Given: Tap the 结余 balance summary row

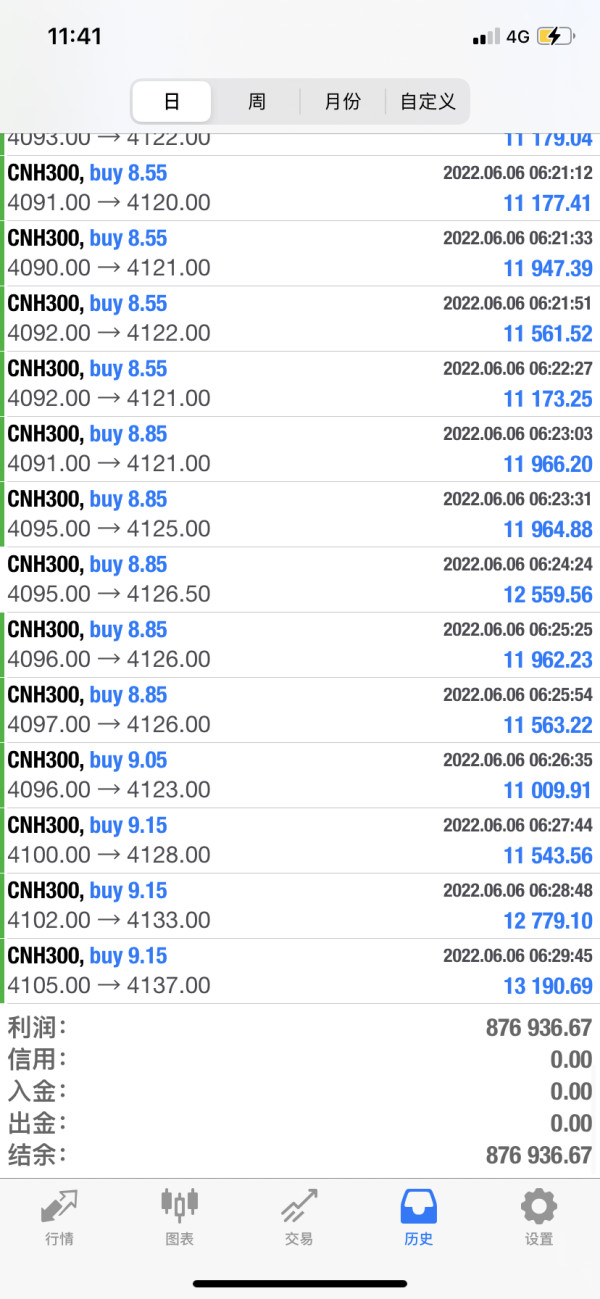Looking at the screenshot, I should [300, 1155].
